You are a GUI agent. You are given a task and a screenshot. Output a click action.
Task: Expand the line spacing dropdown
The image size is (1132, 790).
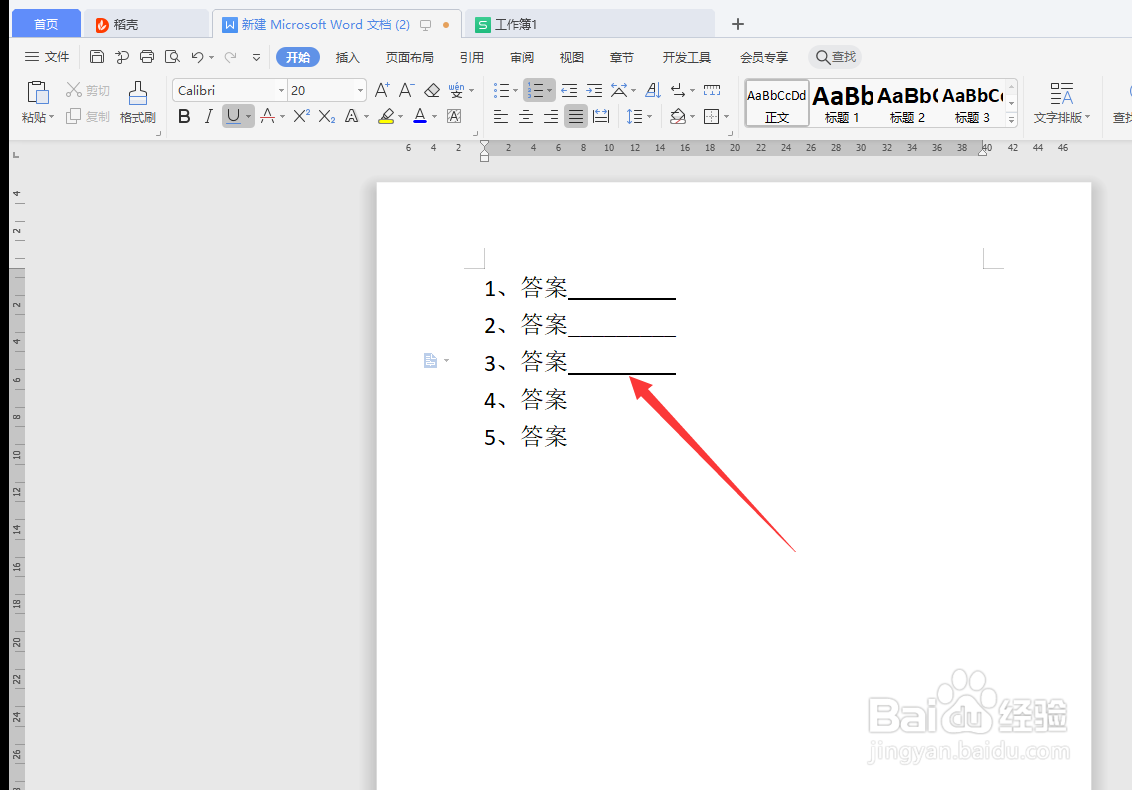click(649, 116)
